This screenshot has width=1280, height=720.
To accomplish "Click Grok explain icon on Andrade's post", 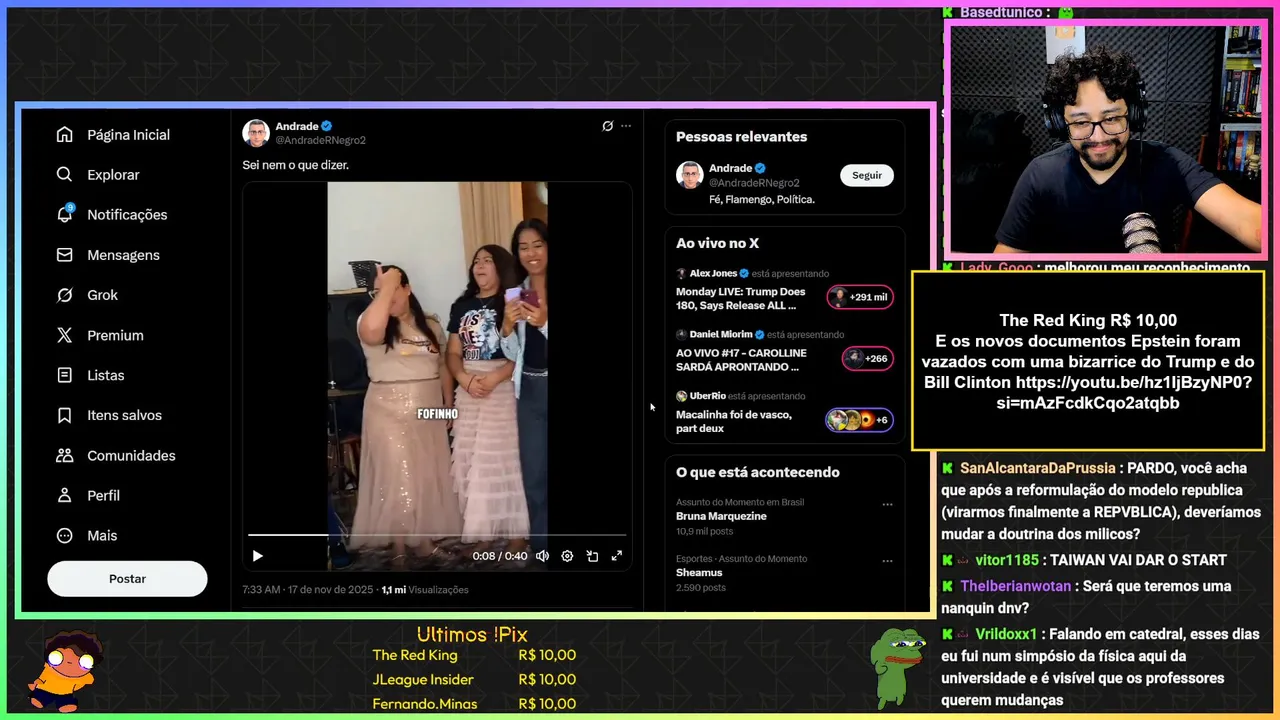I will click(x=607, y=126).
